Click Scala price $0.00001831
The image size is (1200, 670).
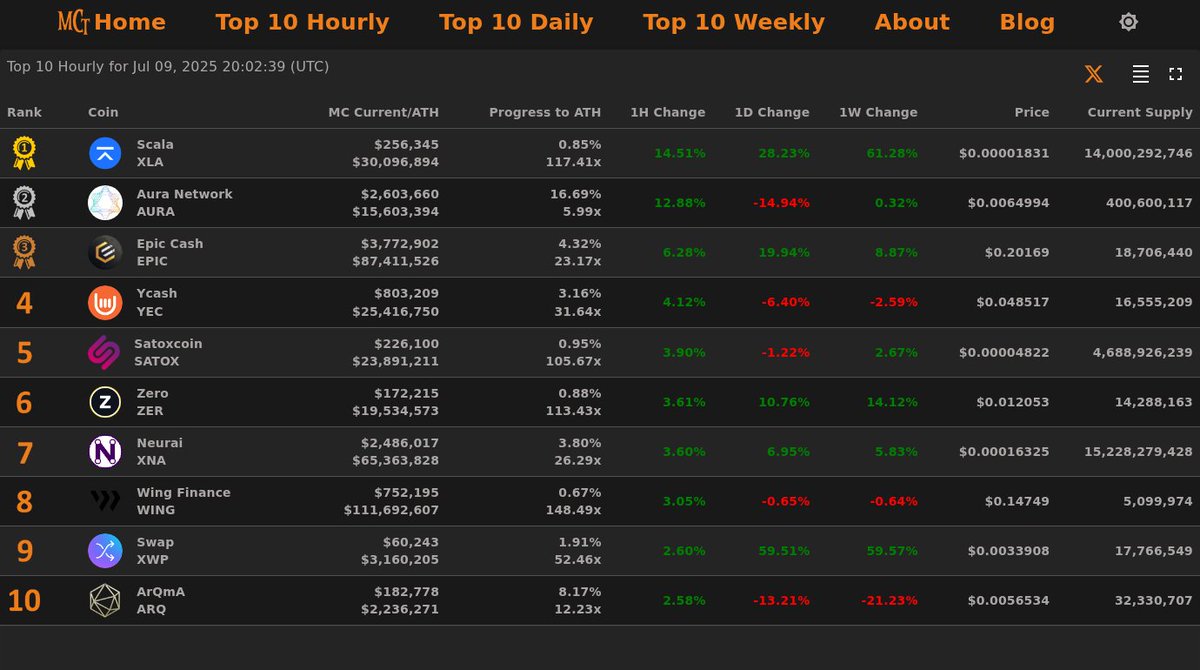pyautogui.click(x=1004, y=153)
